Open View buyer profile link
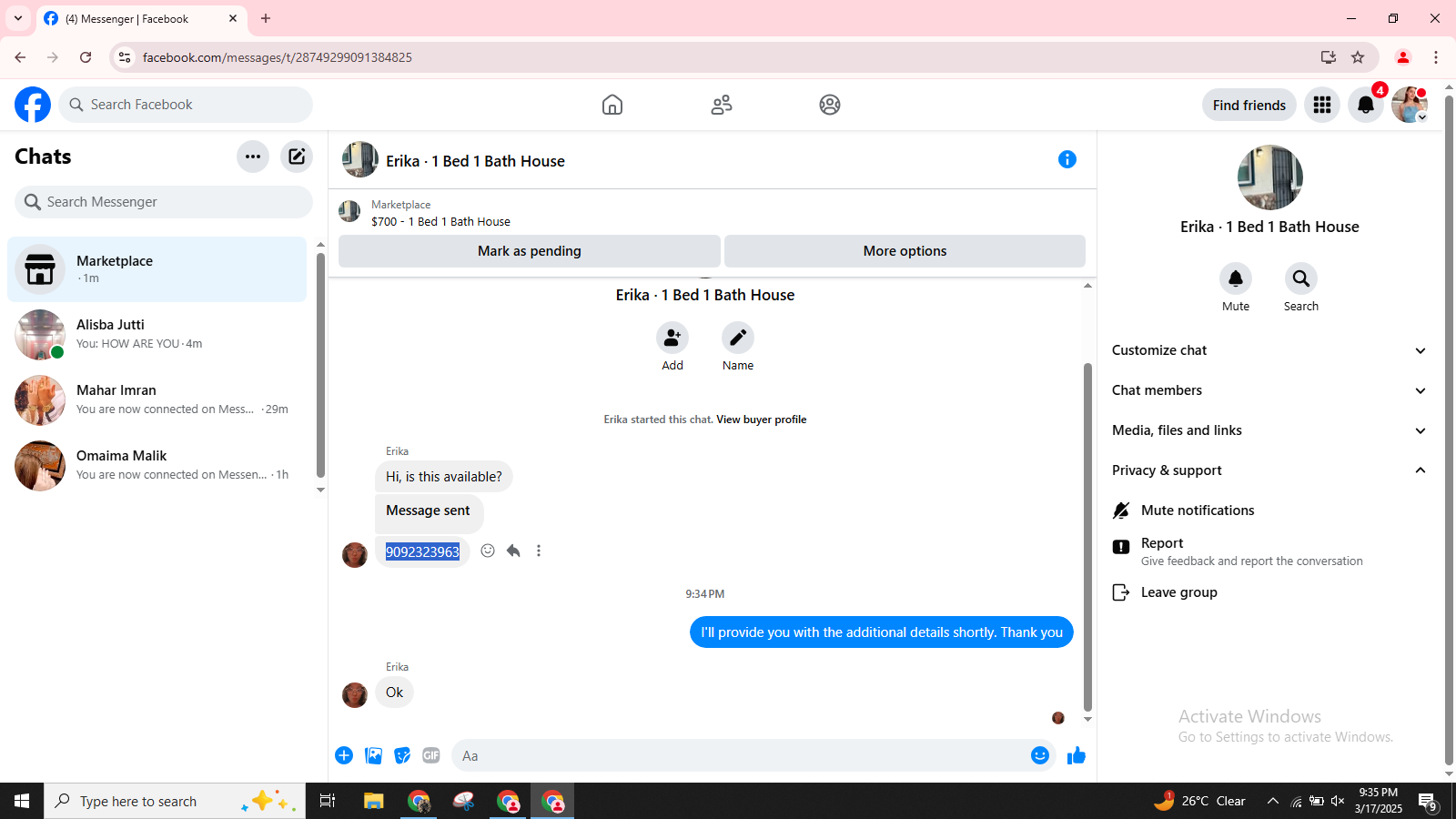This screenshot has width=1456, height=819. pyautogui.click(x=761, y=420)
